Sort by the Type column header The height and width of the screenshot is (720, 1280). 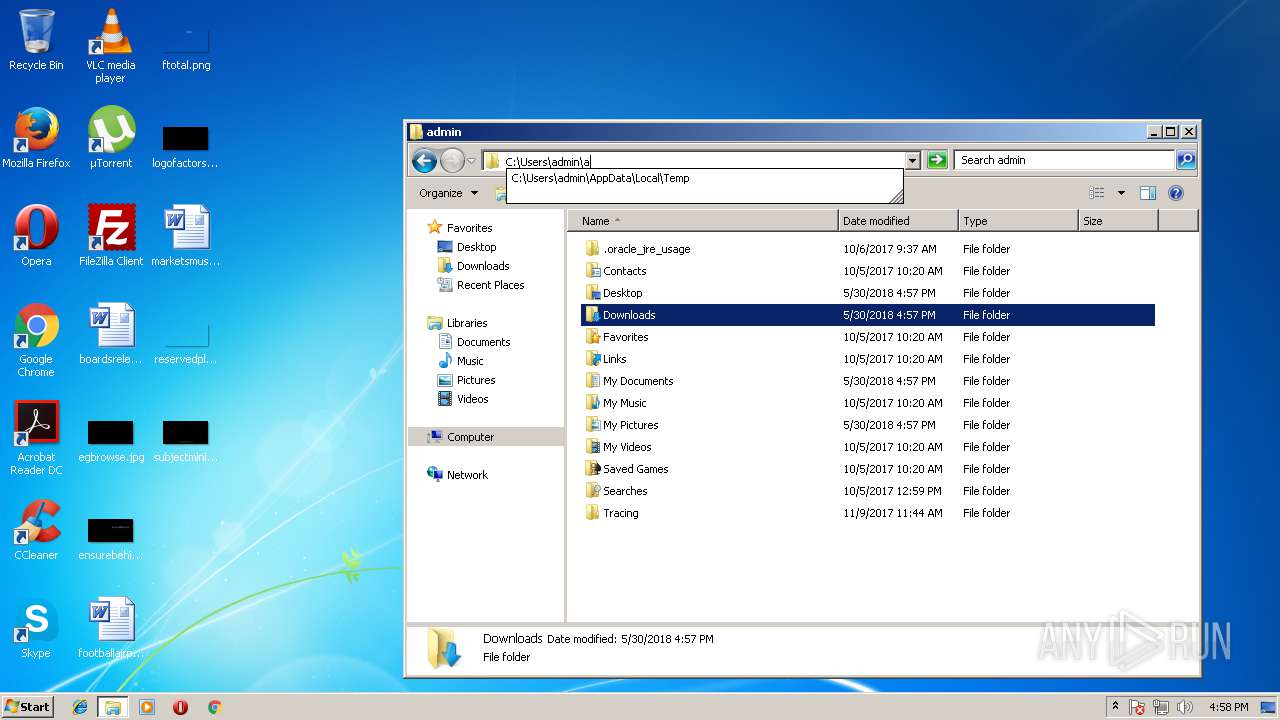coord(1018,221)
